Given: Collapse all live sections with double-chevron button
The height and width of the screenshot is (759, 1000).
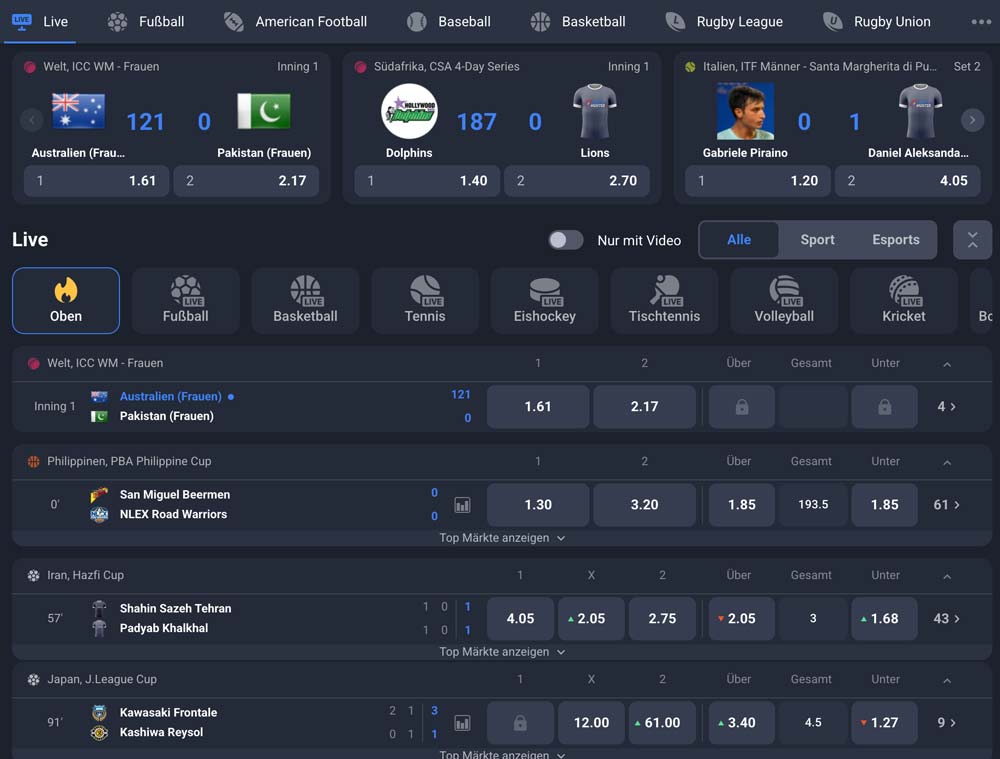Looking at the screenshot, I should tap(972, 240).
